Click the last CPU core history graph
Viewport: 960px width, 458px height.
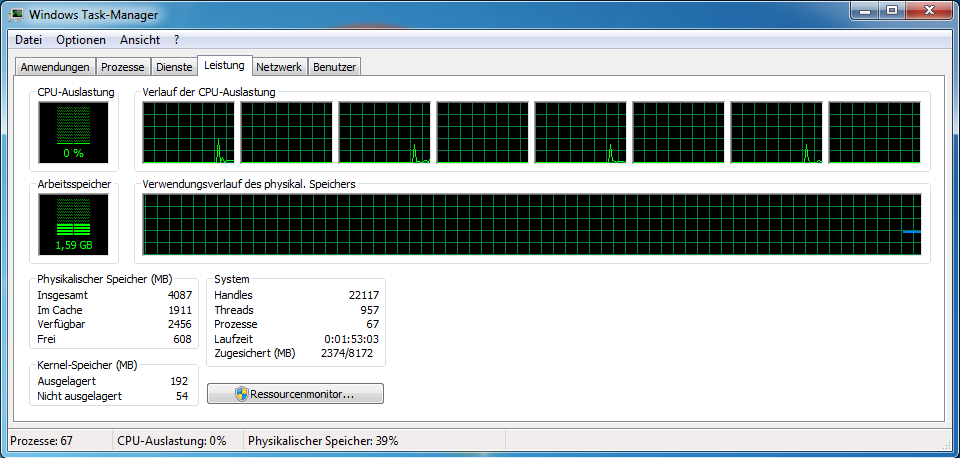pyautogui.click(x=874, y=133)
